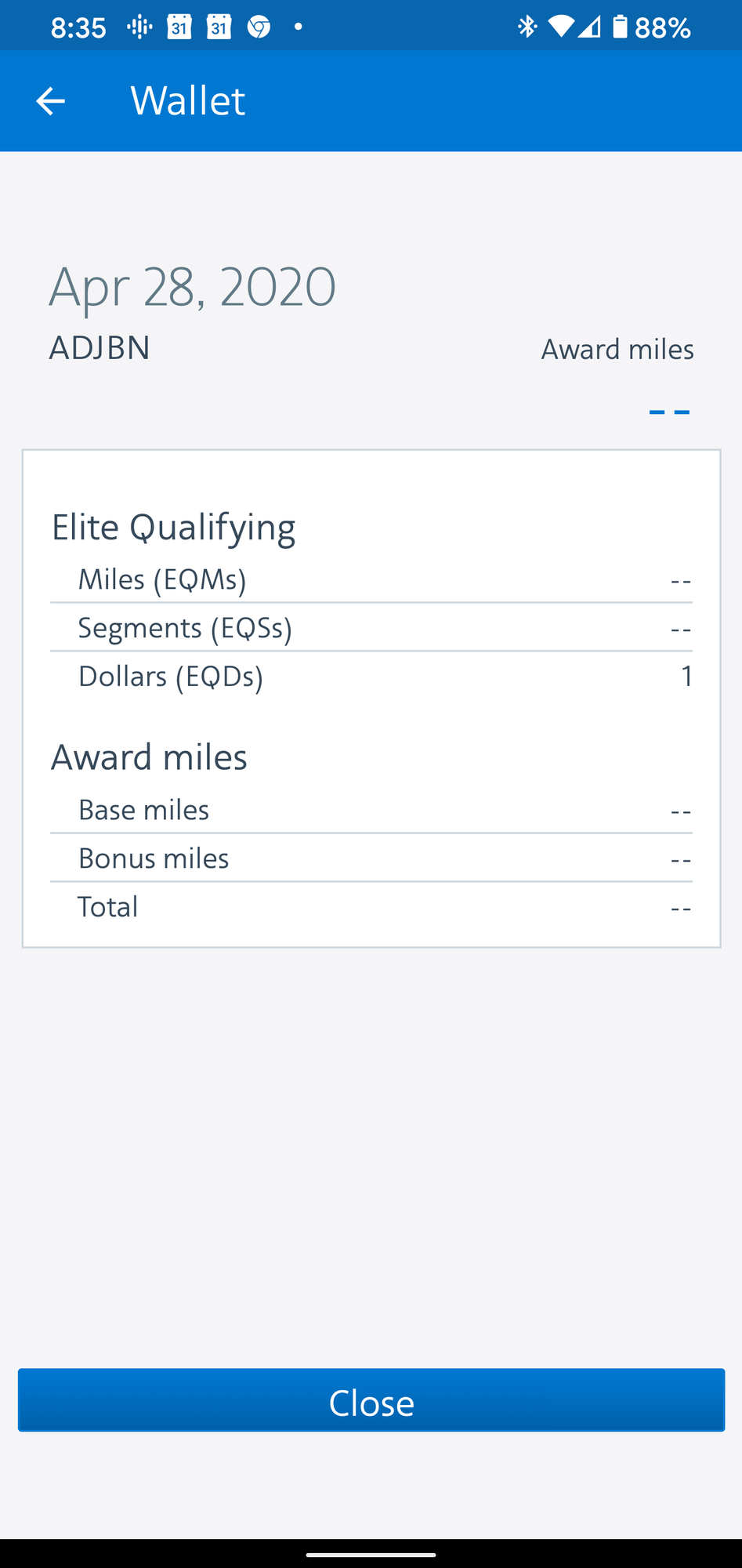Select the Dollars (EQDs) row
Screen dimensions: 742x1568
pyautogui.click(x=371, y=676)
